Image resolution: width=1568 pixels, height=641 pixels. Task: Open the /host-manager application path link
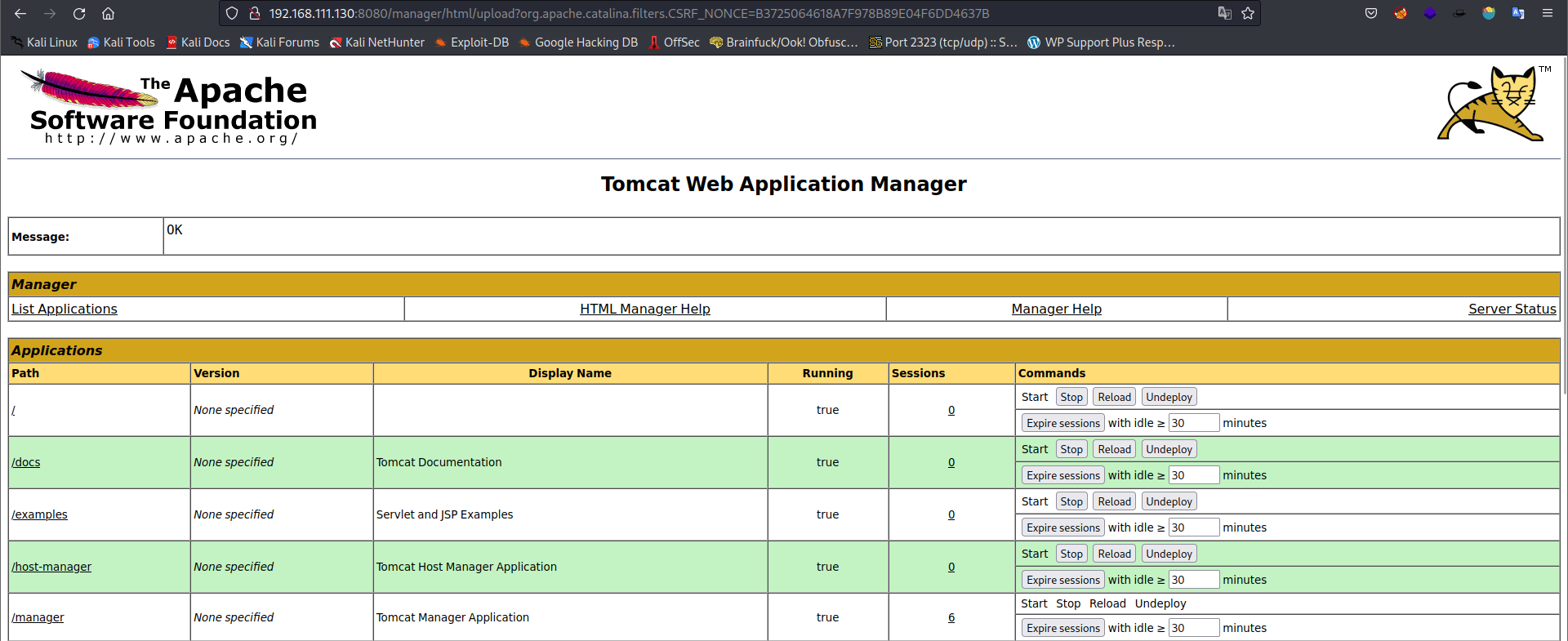[x=51, y=567]
